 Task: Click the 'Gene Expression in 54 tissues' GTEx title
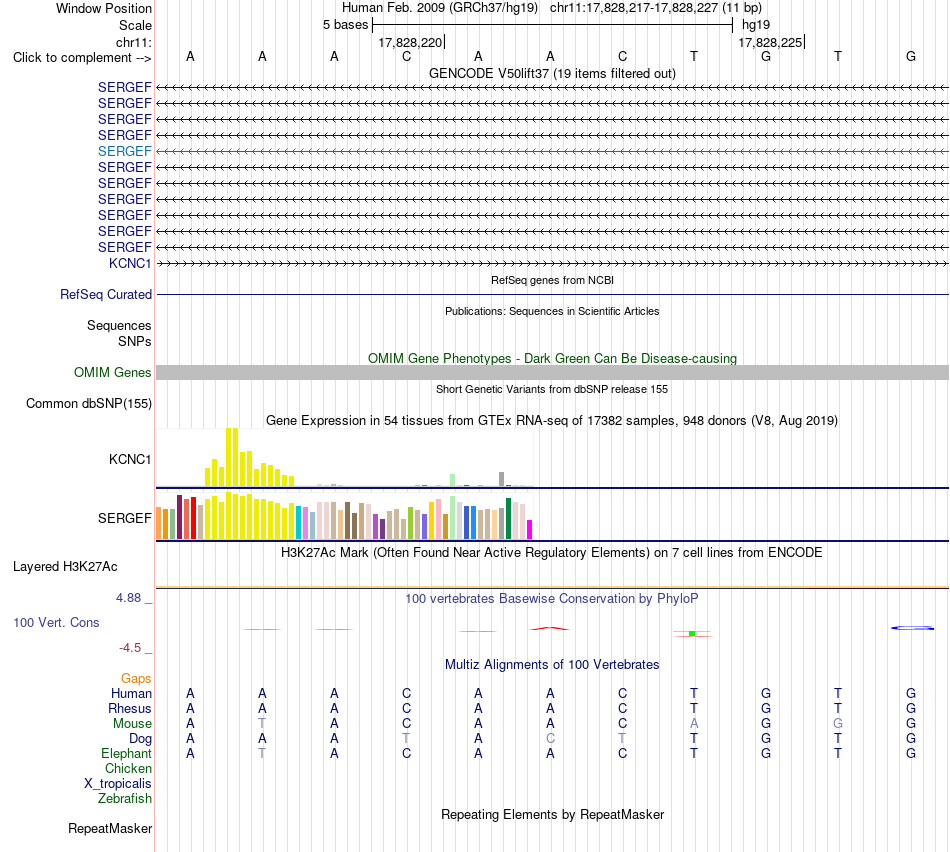click(552, 421)
